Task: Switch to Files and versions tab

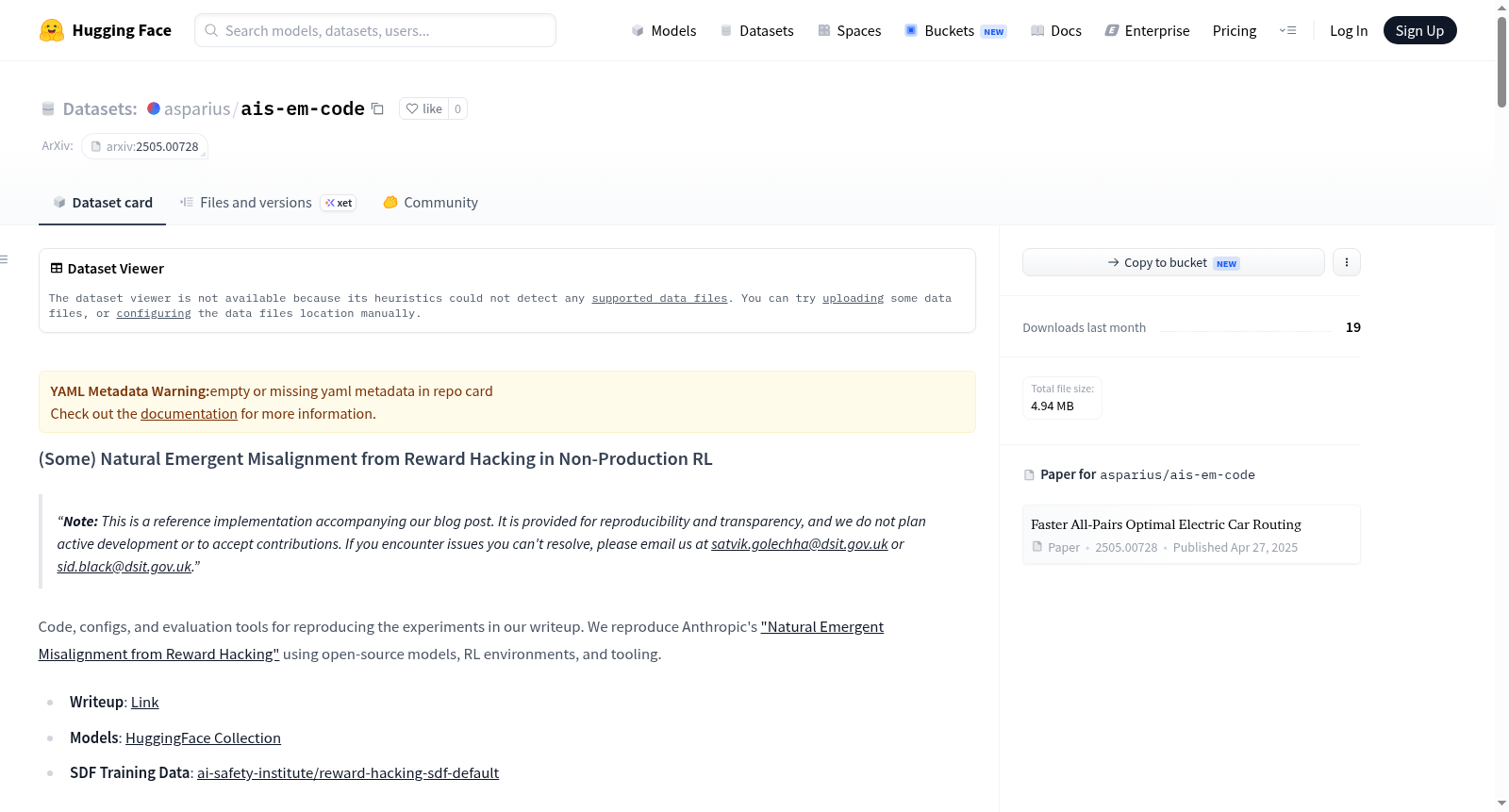Action: (268, 203)
